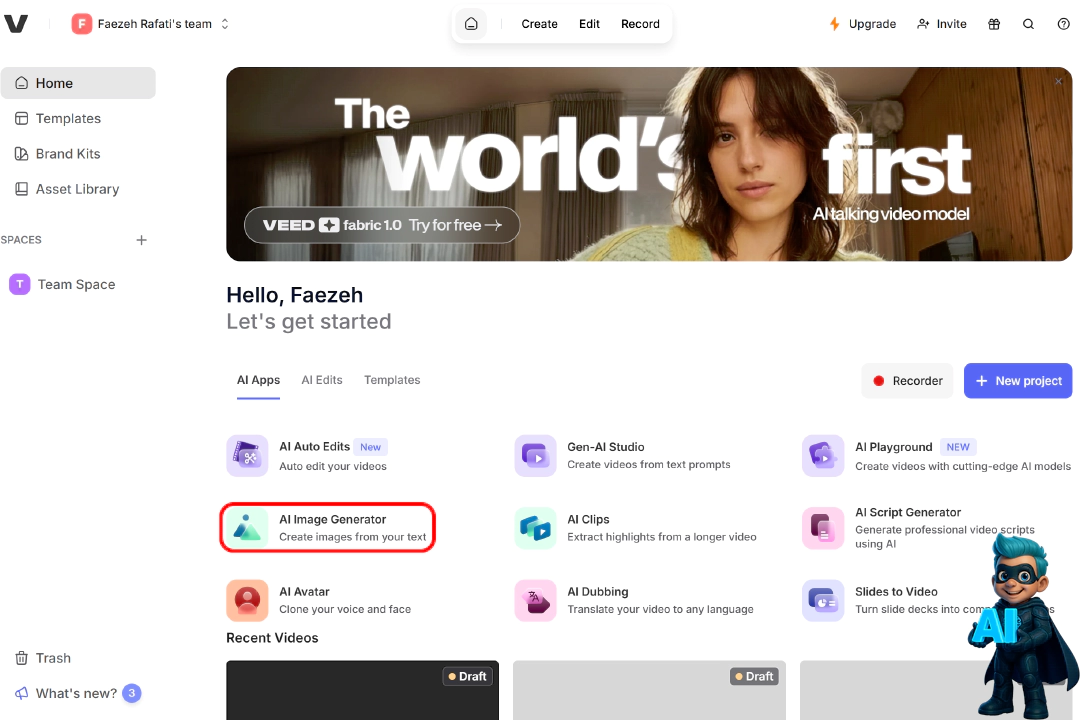This screenshot has height=720, width=1080.
Task: Open the Gen-AI Studio app icon
Action: [x=535, y=456]
